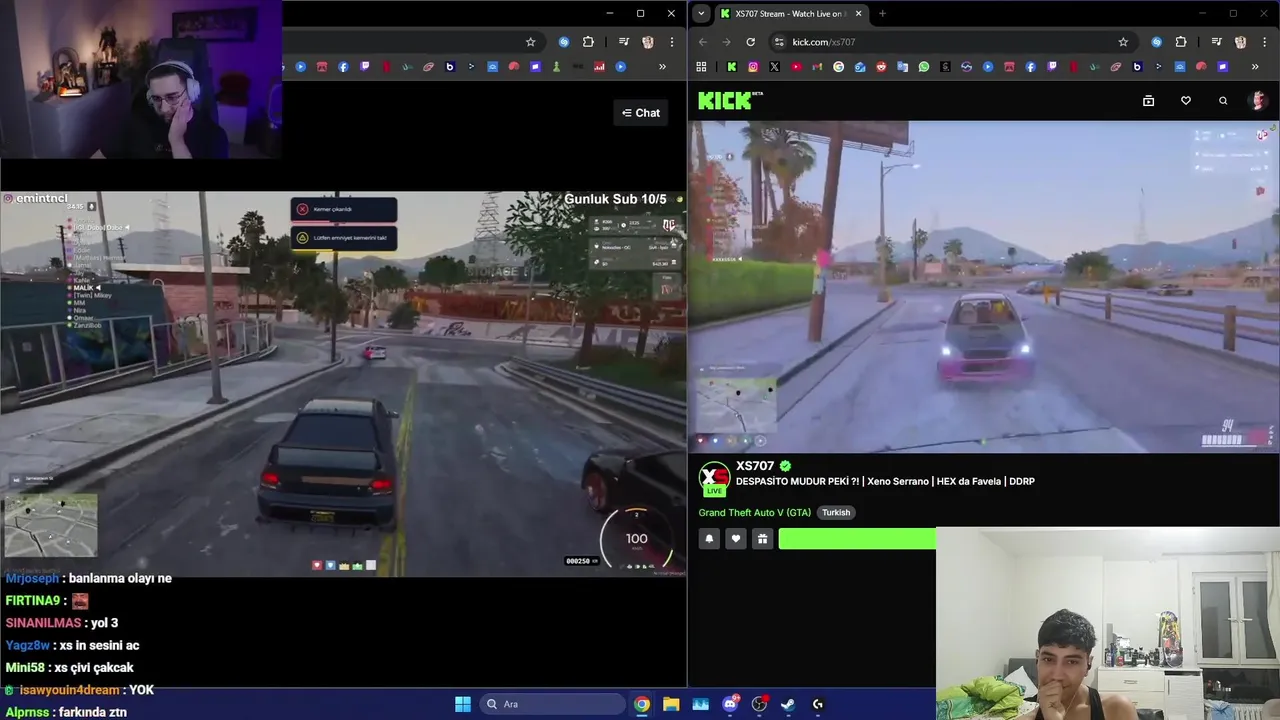The image size is (1280, 720).
Task: Open Chrome profile avatar in left toolbar
Action: pyautogui.click(x=648, y=42)
